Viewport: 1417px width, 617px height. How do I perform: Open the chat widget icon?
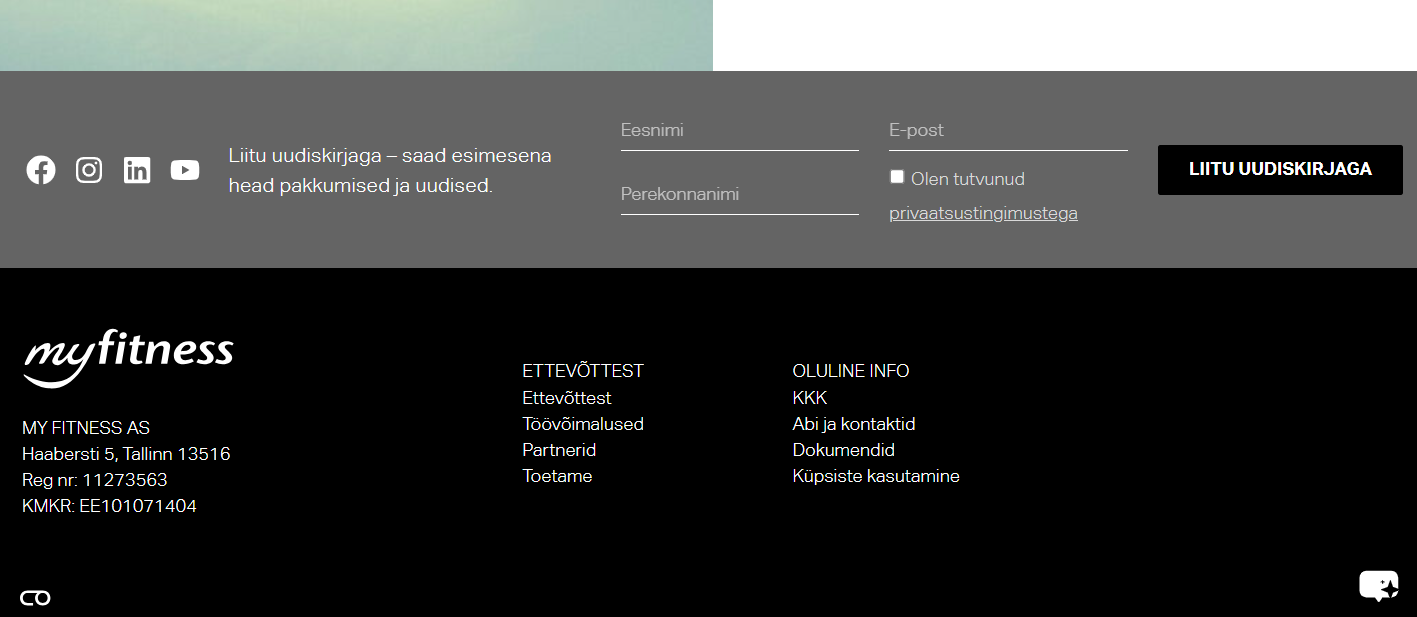[x=1379, y=585]
